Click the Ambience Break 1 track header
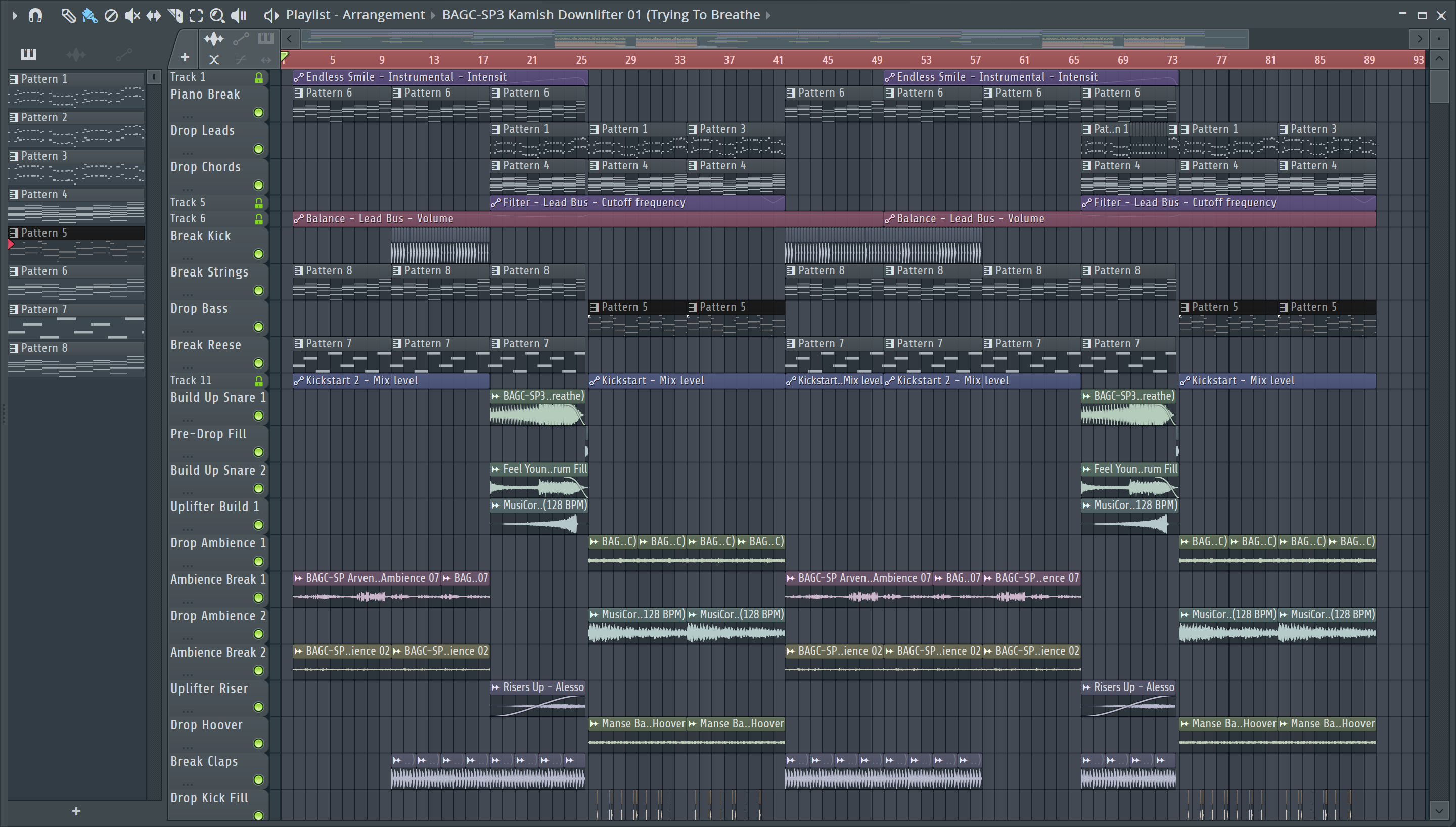 click(218, 588)
